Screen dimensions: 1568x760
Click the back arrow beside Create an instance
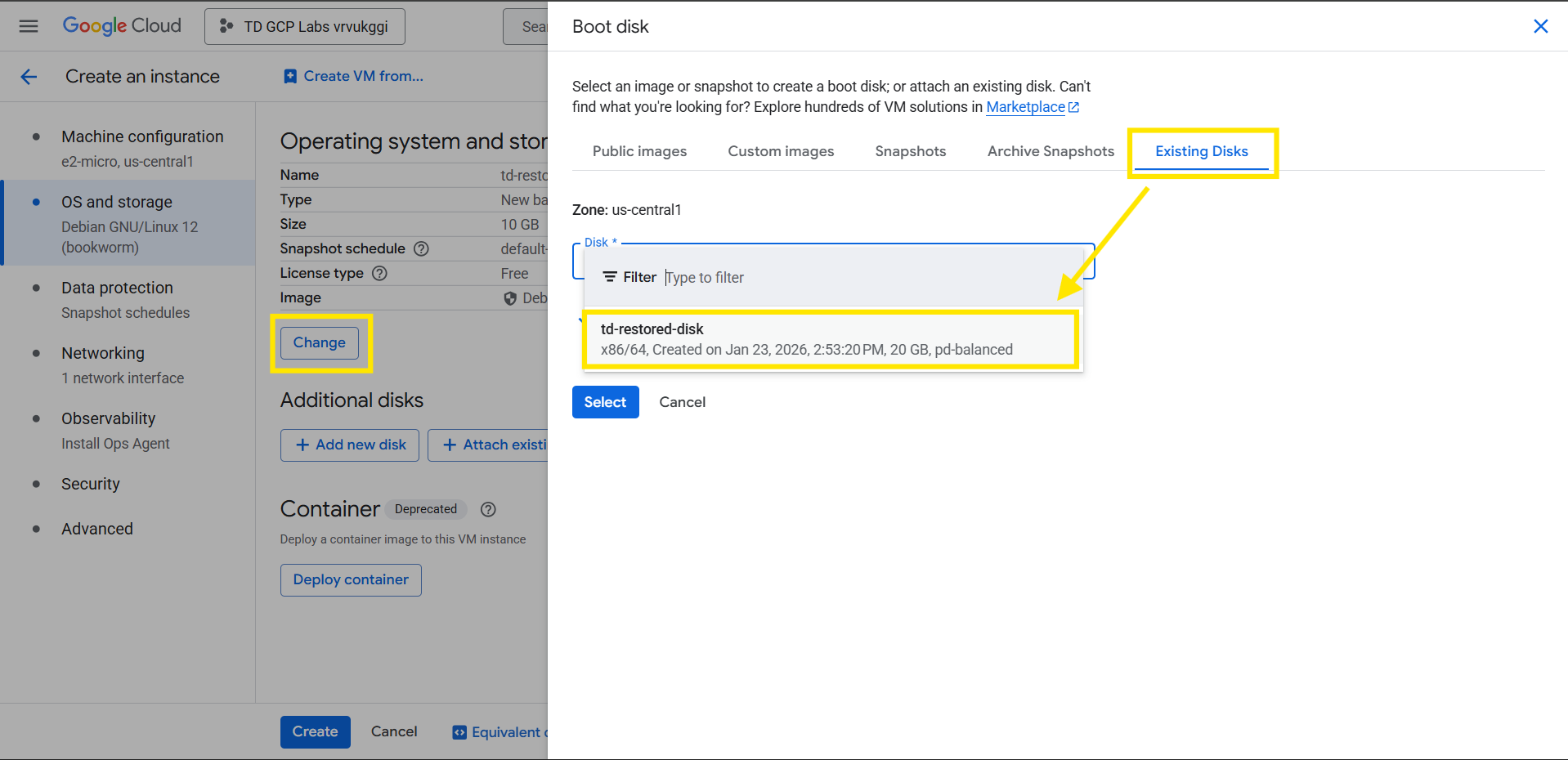click(x=29, y=77)
